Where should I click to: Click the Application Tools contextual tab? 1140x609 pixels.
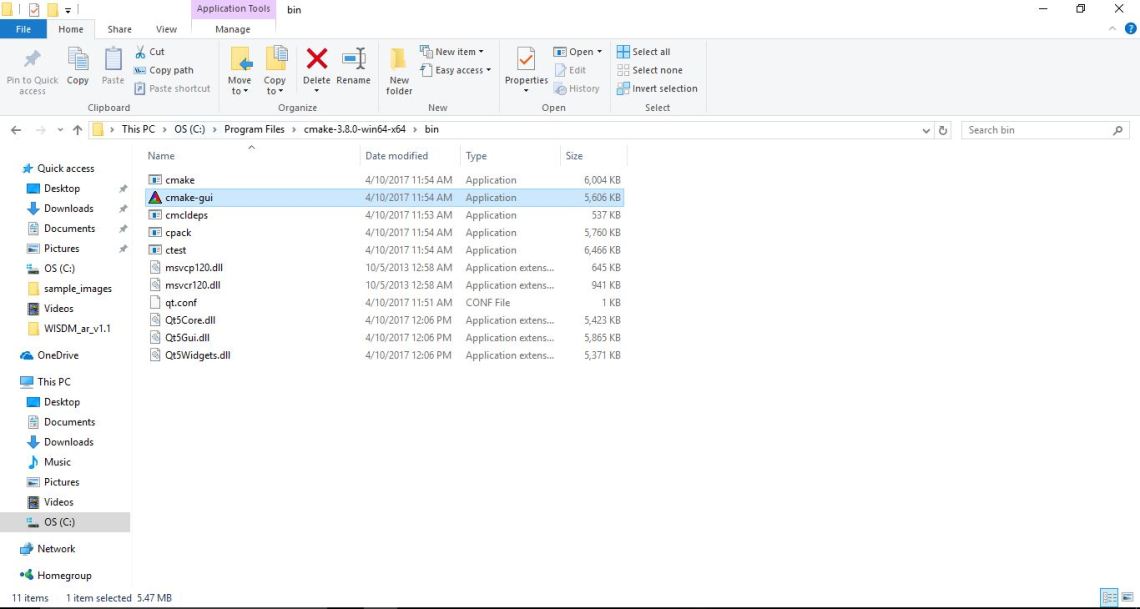pos(233,9)
